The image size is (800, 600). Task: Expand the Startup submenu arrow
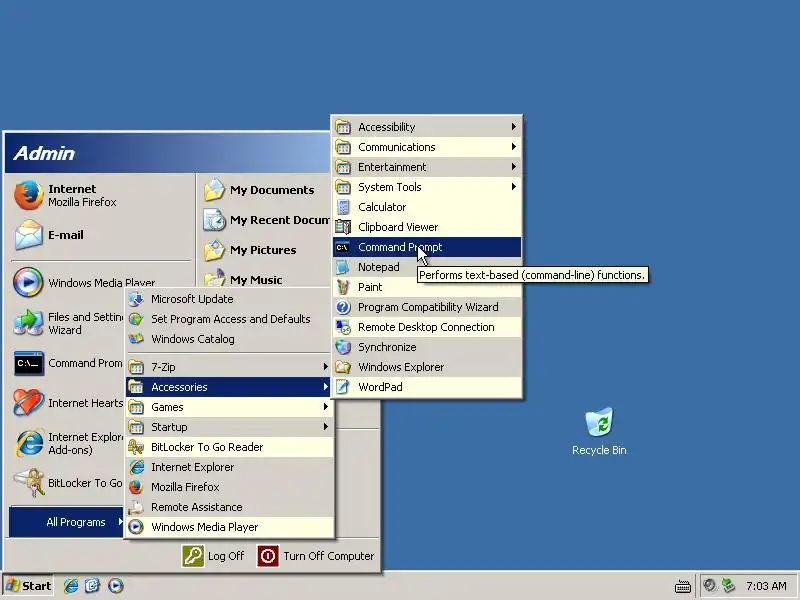point(326,427)
